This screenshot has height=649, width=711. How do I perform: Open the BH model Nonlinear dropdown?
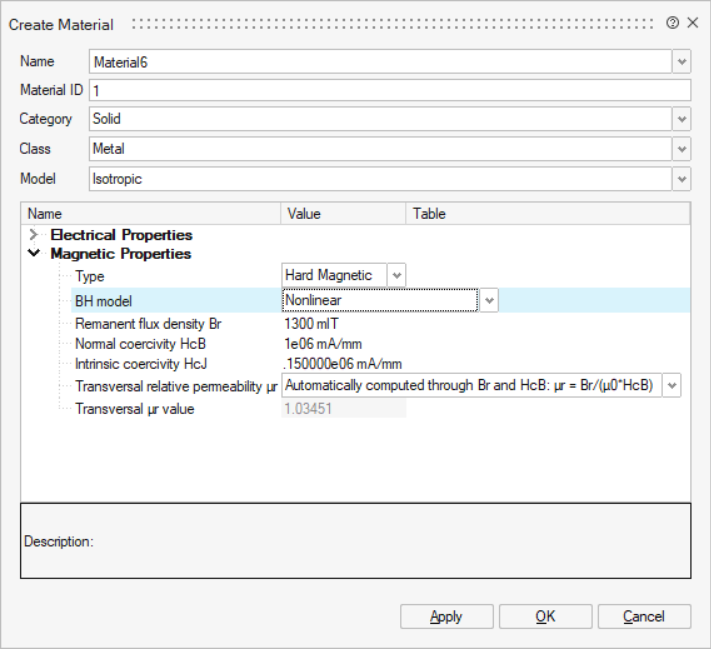[489, 300]
